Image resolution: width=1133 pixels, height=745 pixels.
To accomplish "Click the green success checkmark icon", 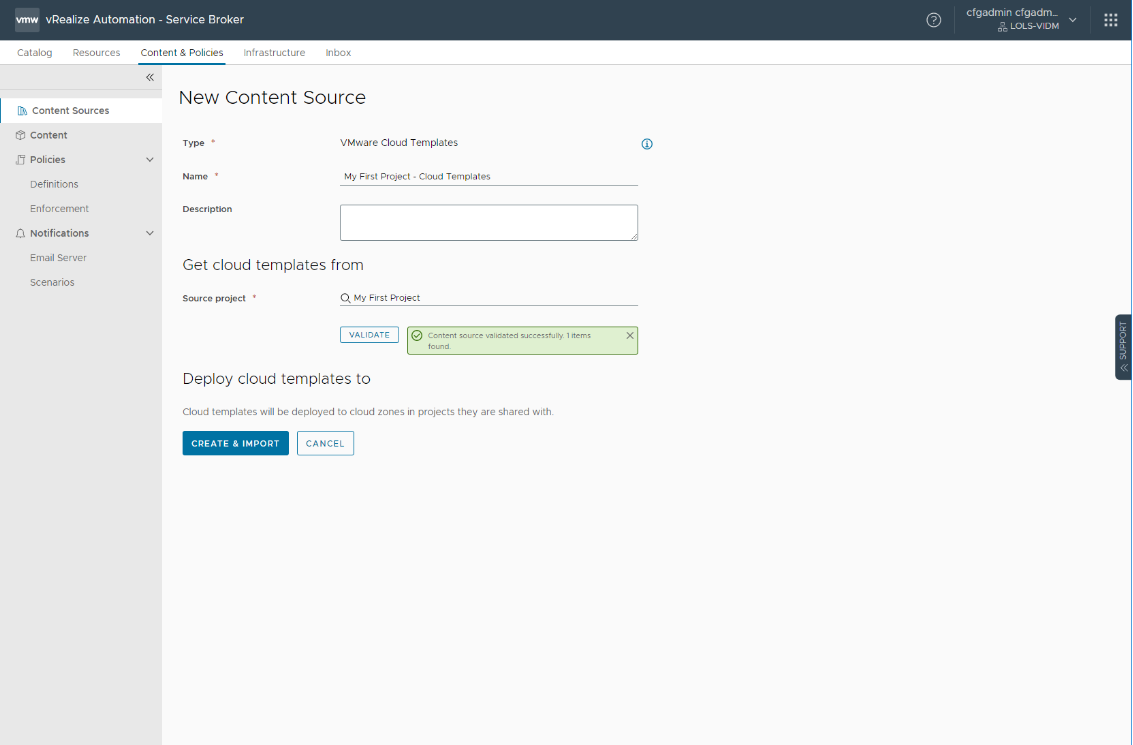I will 417,335.
